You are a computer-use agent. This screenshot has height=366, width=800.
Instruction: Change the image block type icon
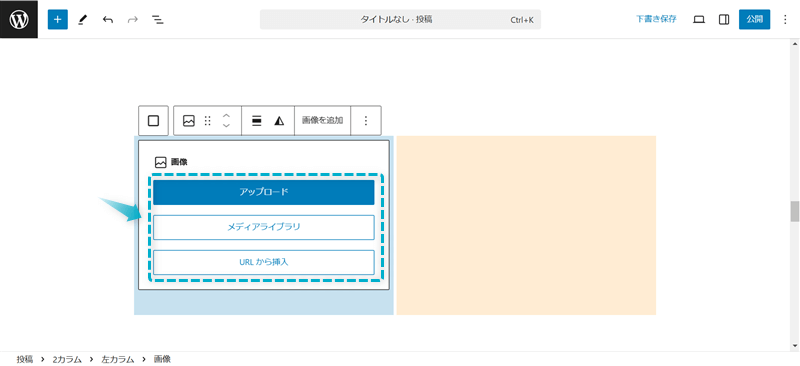(x=189, y=120)
